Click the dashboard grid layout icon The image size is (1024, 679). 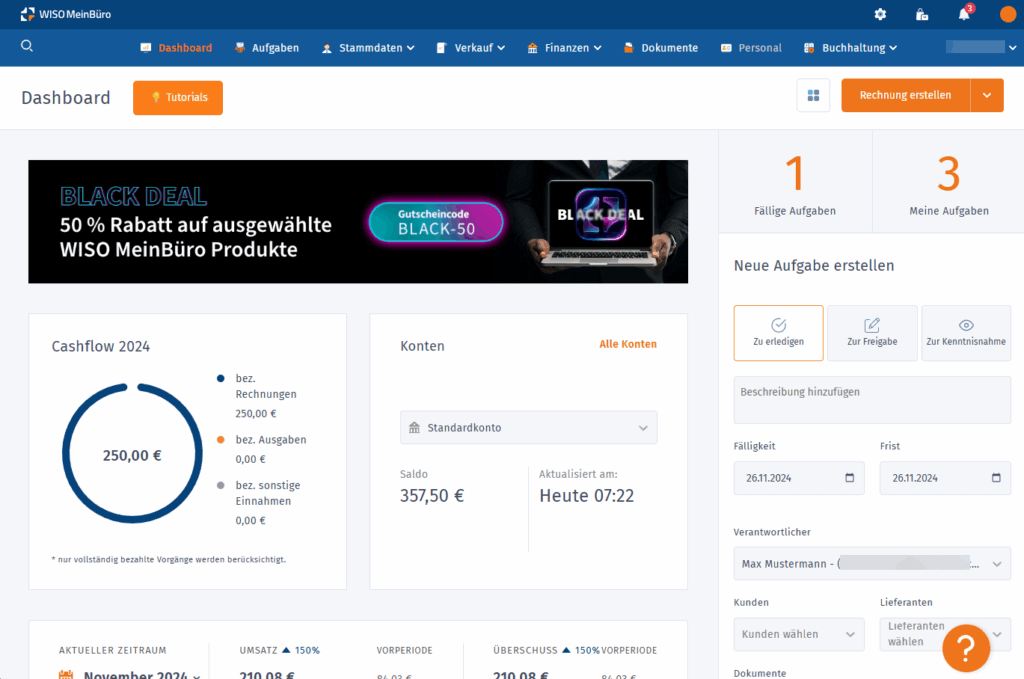click(x=813, y=96)
